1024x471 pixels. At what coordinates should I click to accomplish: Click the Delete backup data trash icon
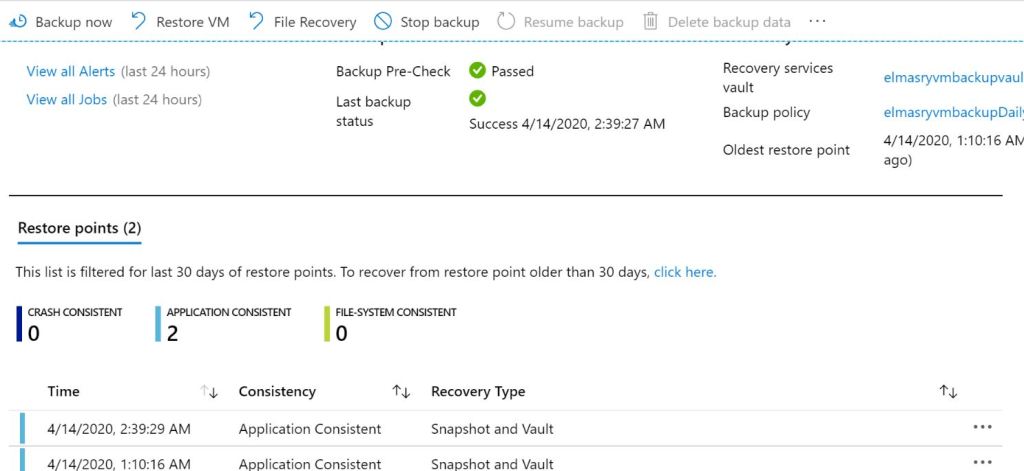coord(650,21)
